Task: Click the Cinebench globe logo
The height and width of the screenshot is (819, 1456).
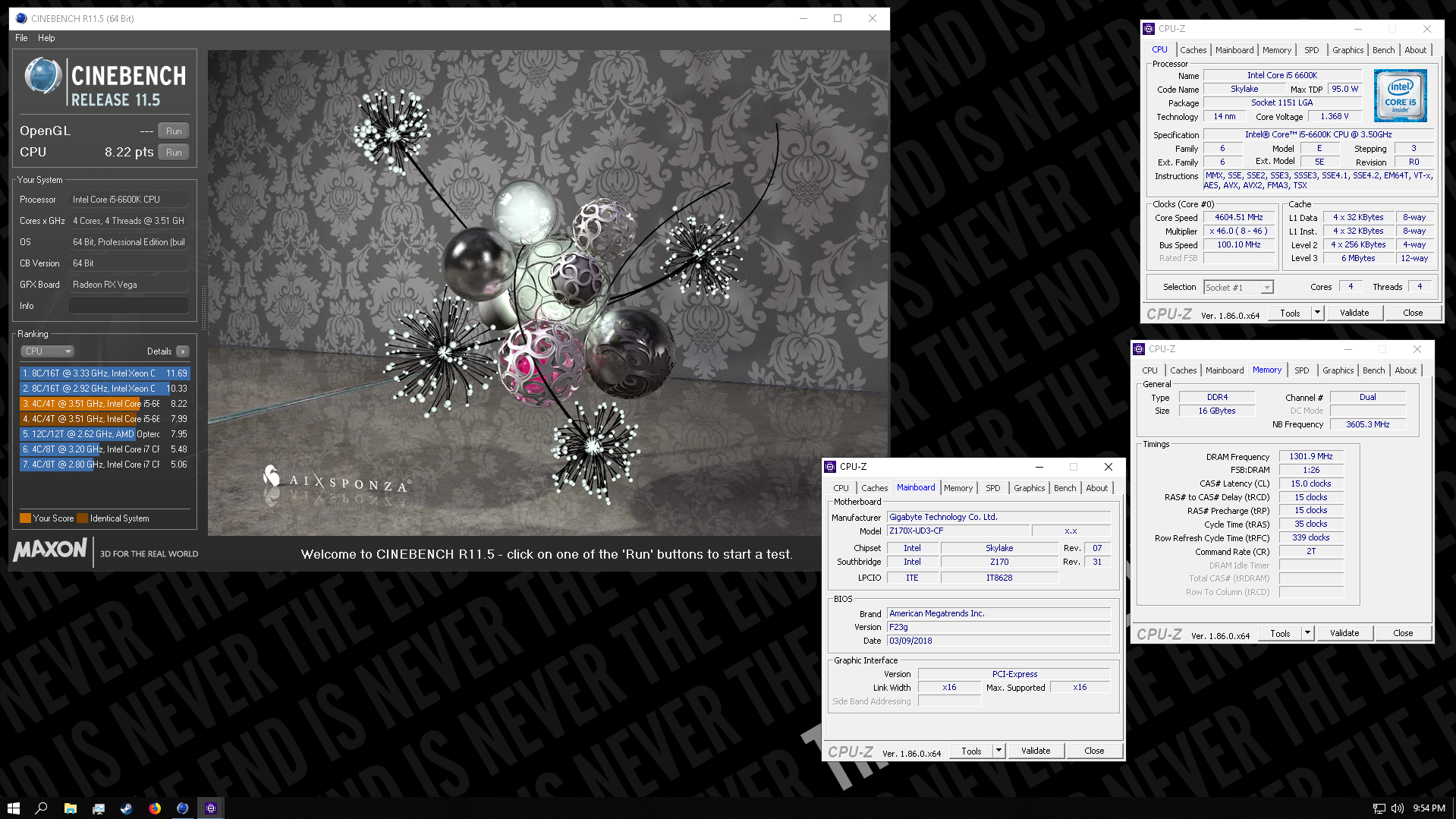Action: click(x=42, y=77)
